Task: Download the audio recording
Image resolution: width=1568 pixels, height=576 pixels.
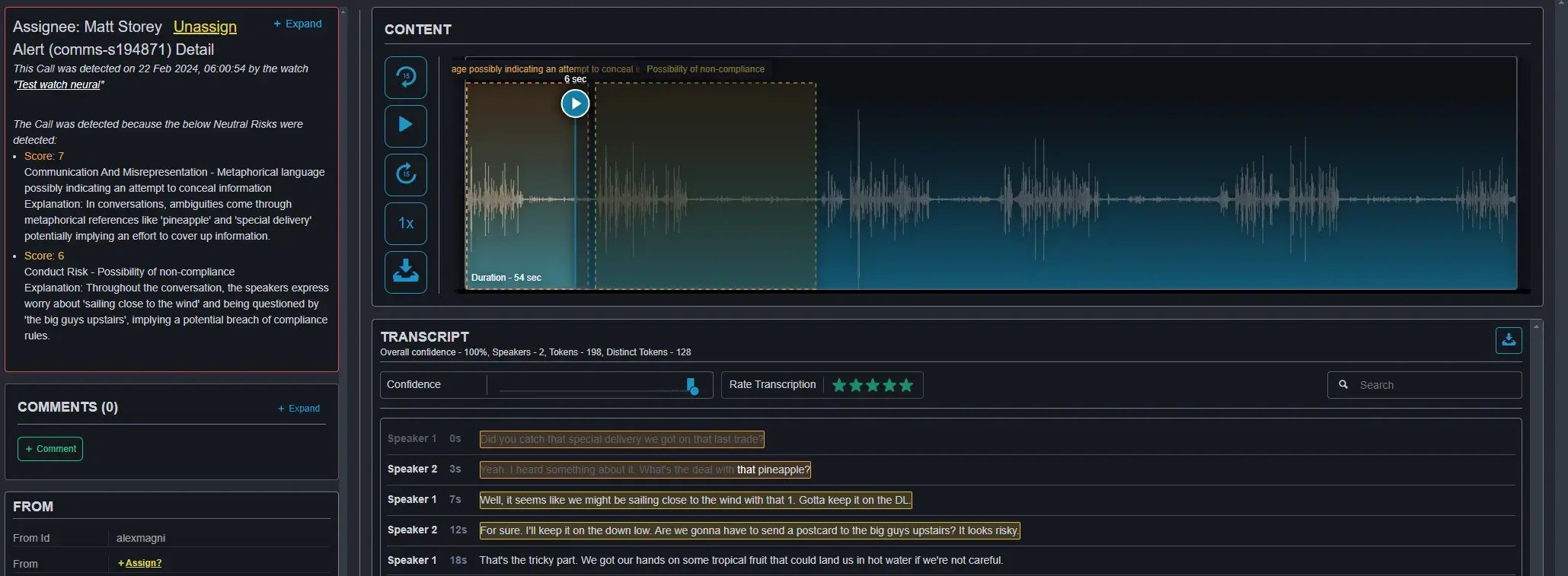Action: click(x=405, y=272)
